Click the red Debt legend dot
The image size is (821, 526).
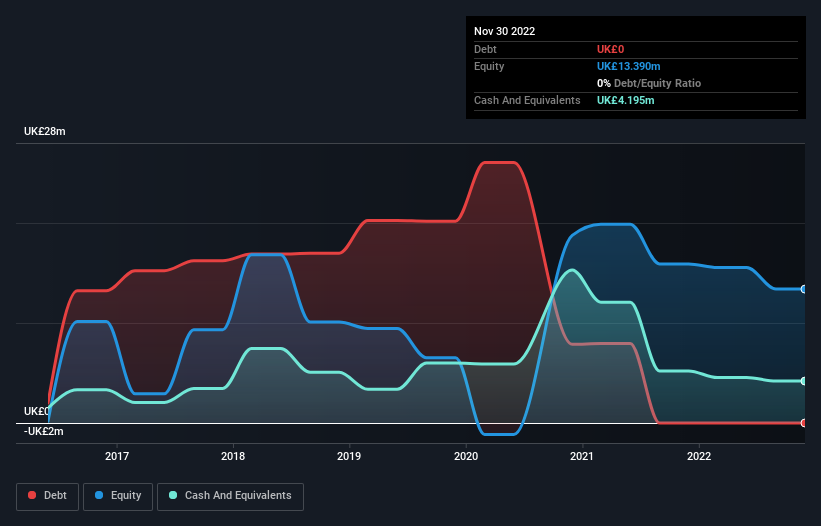coord(32,495)
